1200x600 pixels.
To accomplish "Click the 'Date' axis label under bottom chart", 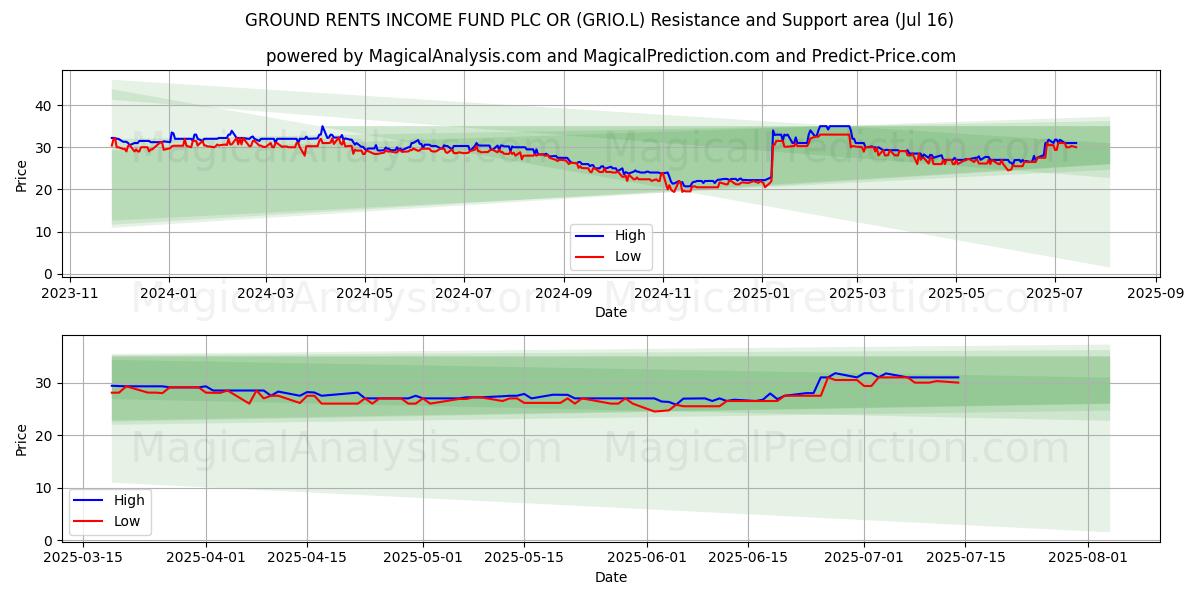I will (611, 577).
